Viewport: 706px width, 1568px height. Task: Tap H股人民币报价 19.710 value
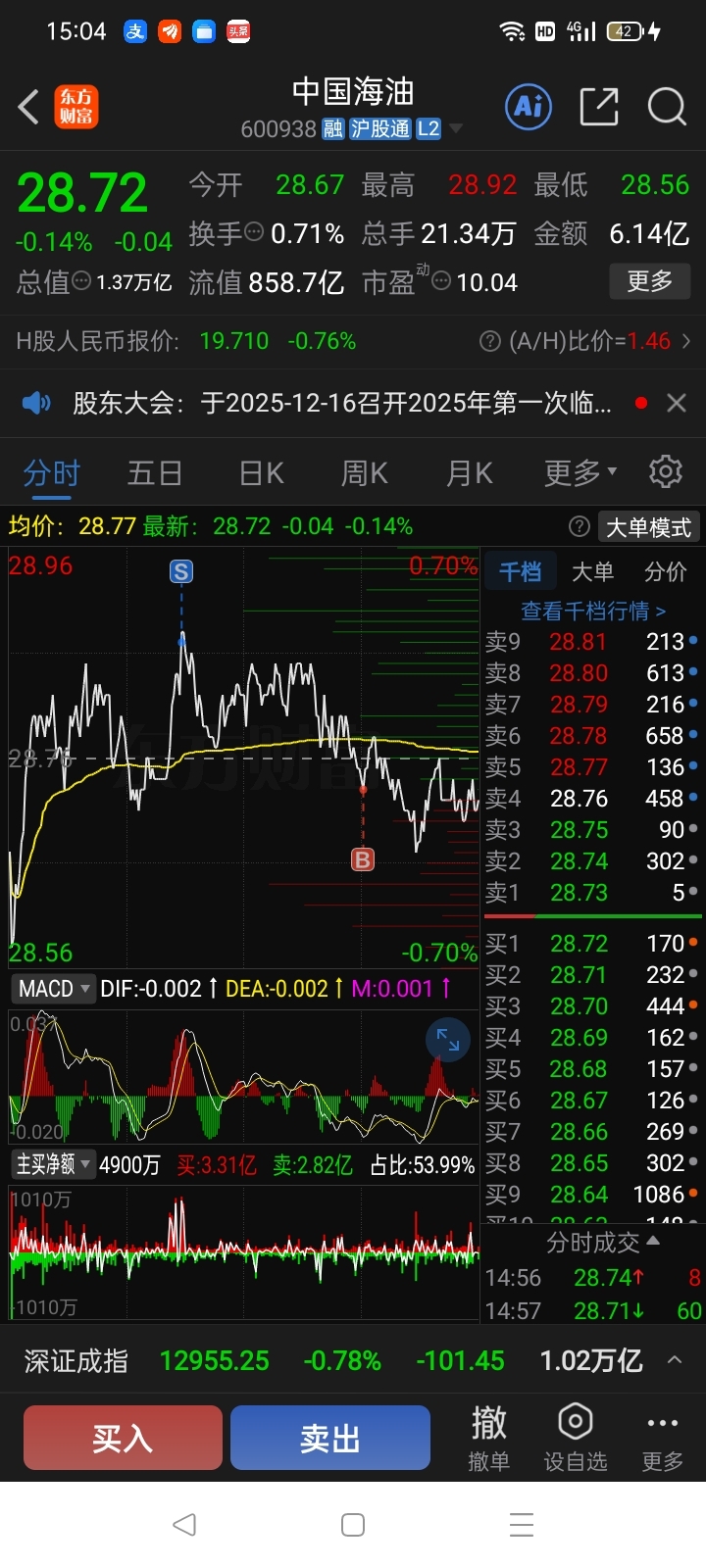click(233, 341)
